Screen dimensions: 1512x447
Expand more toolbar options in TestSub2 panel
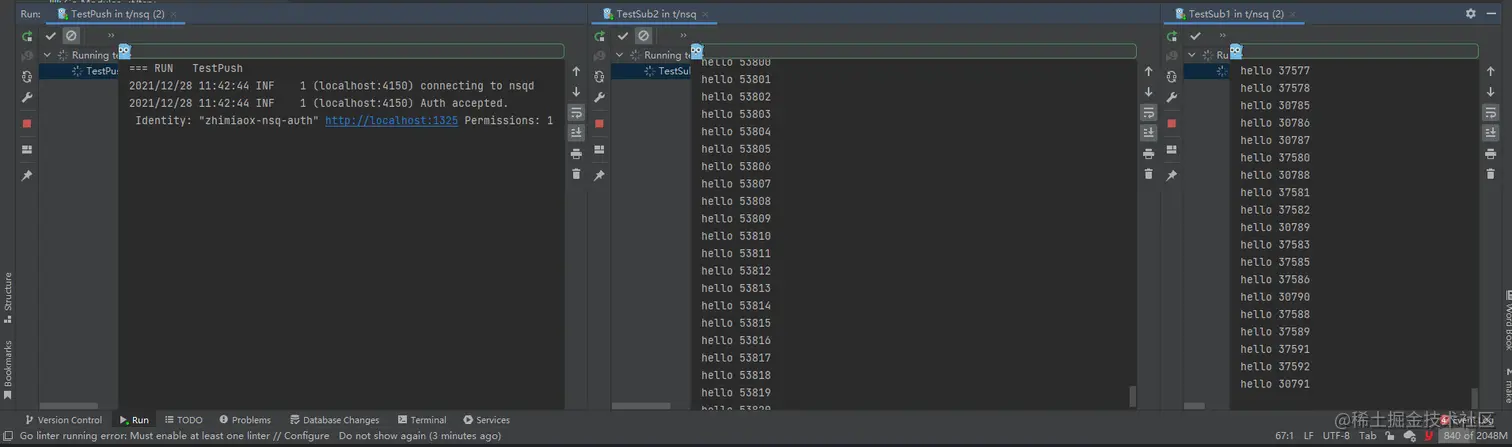click(x=683, y=36)
